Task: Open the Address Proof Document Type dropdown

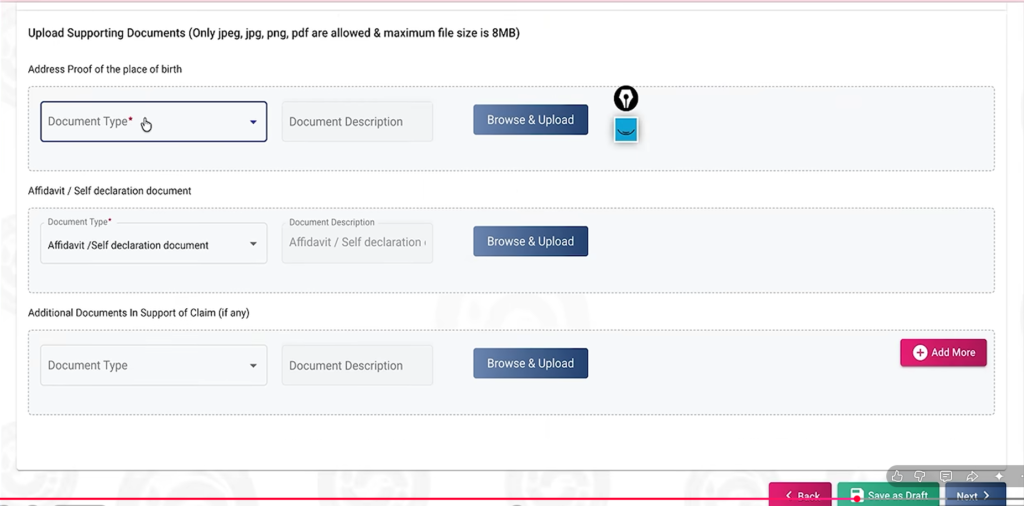Action: coord(153,121)
